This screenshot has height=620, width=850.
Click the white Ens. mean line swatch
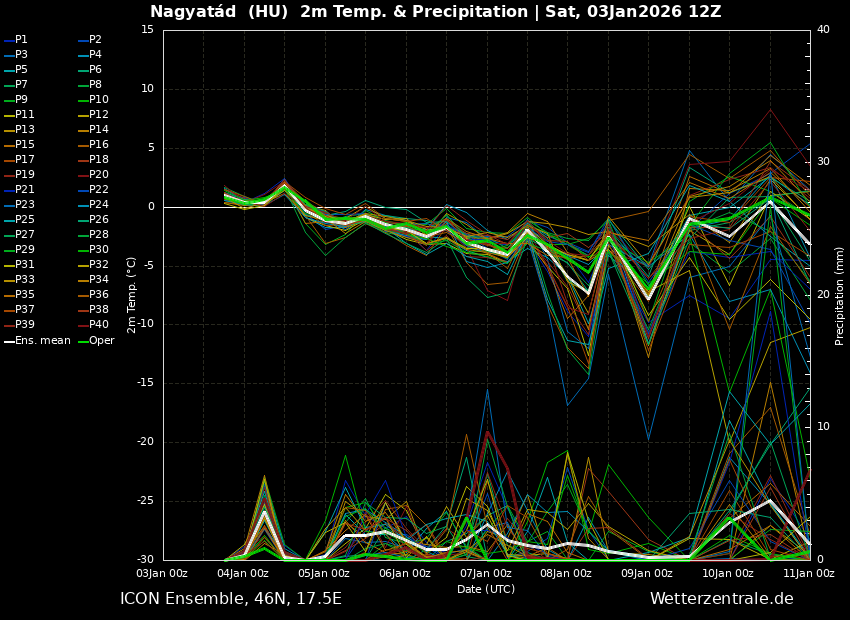9,341
